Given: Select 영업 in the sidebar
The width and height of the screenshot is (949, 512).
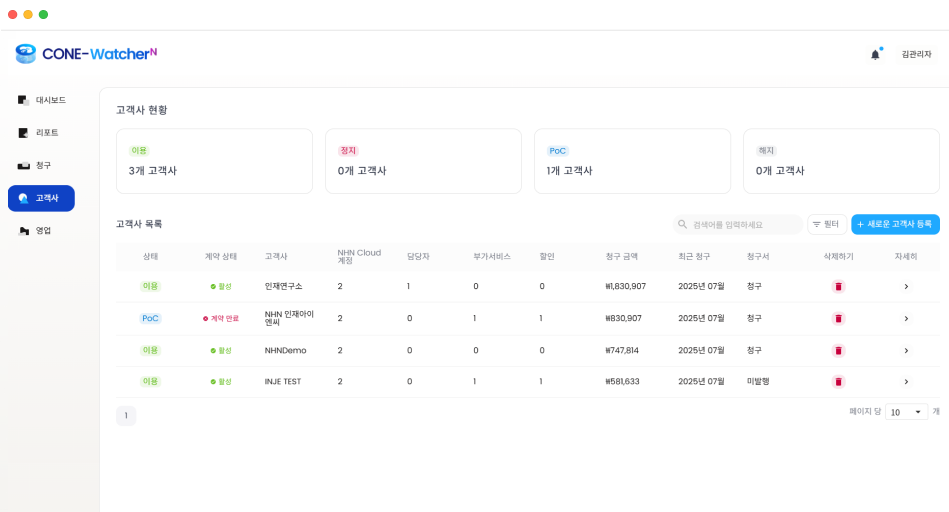Looking at the screenshot, I should click(41, 230).
